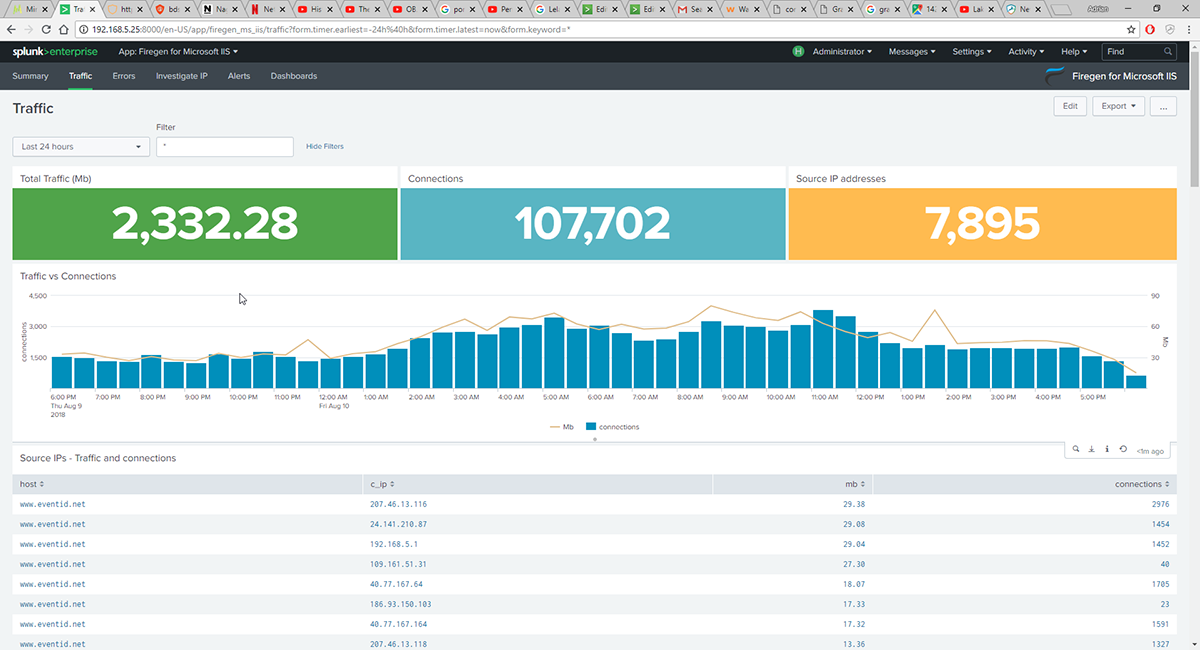Click the Edit button

(x=1069, y=105)
